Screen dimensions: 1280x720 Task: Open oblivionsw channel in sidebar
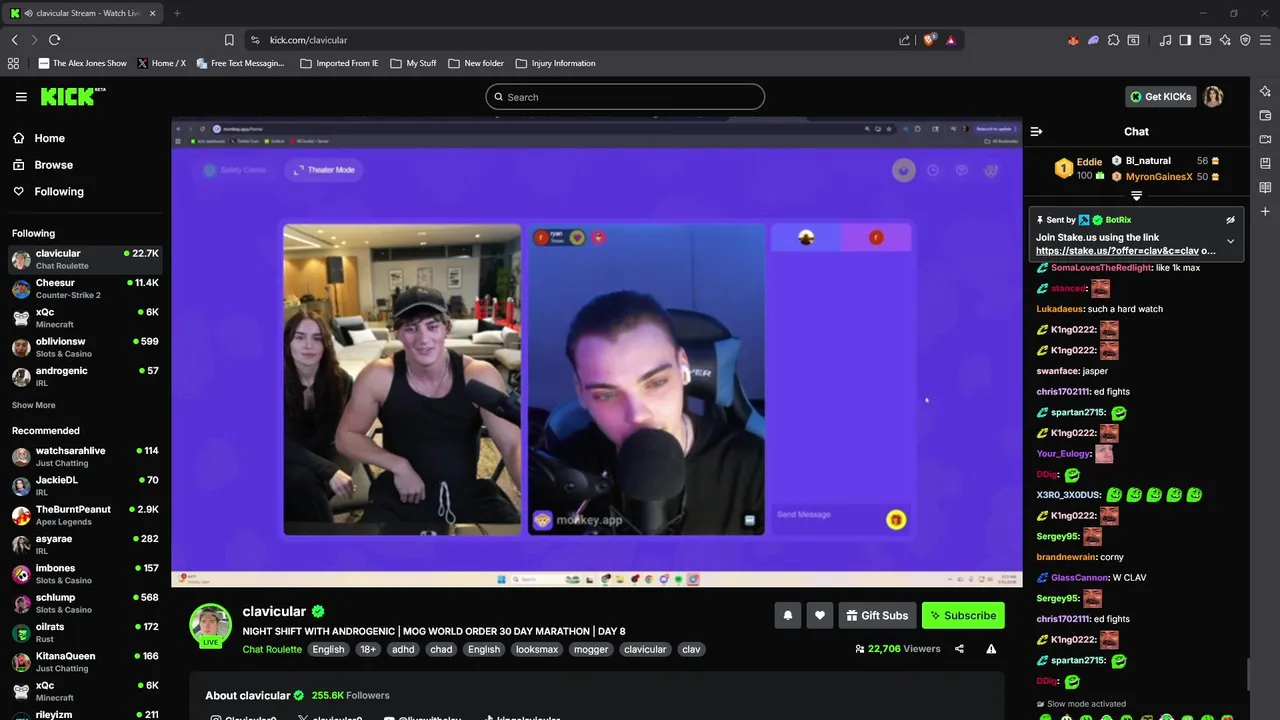pyautogui.click(x=85, y=347)
